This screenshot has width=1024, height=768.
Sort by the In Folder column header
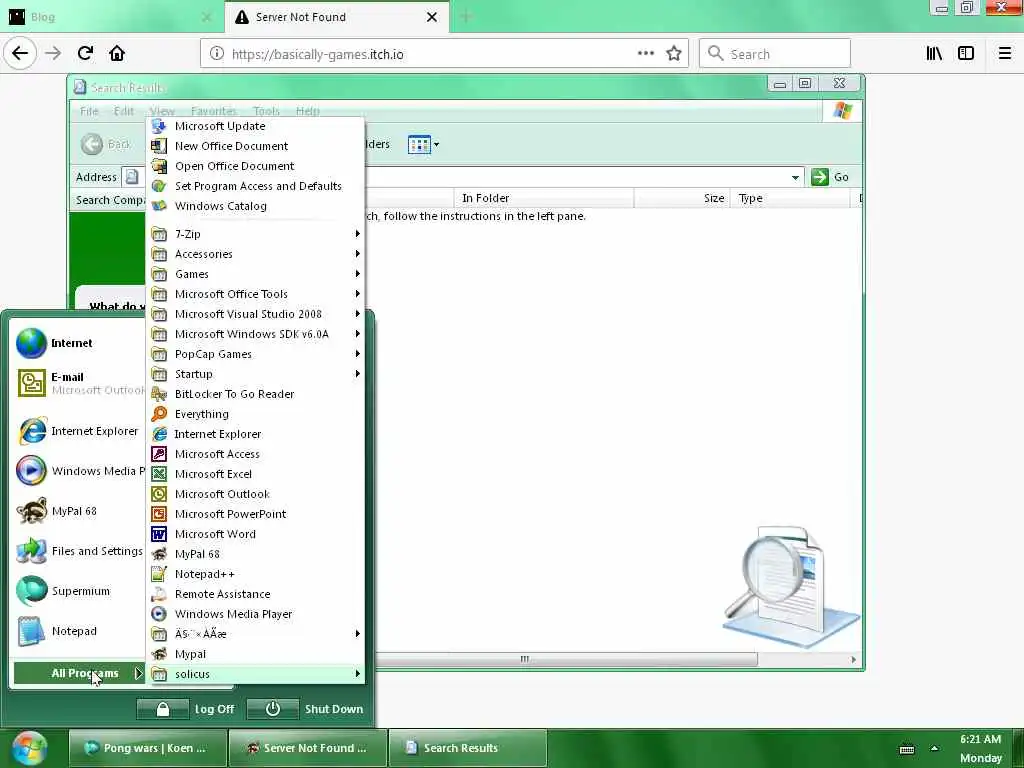[x=544, y=198]
